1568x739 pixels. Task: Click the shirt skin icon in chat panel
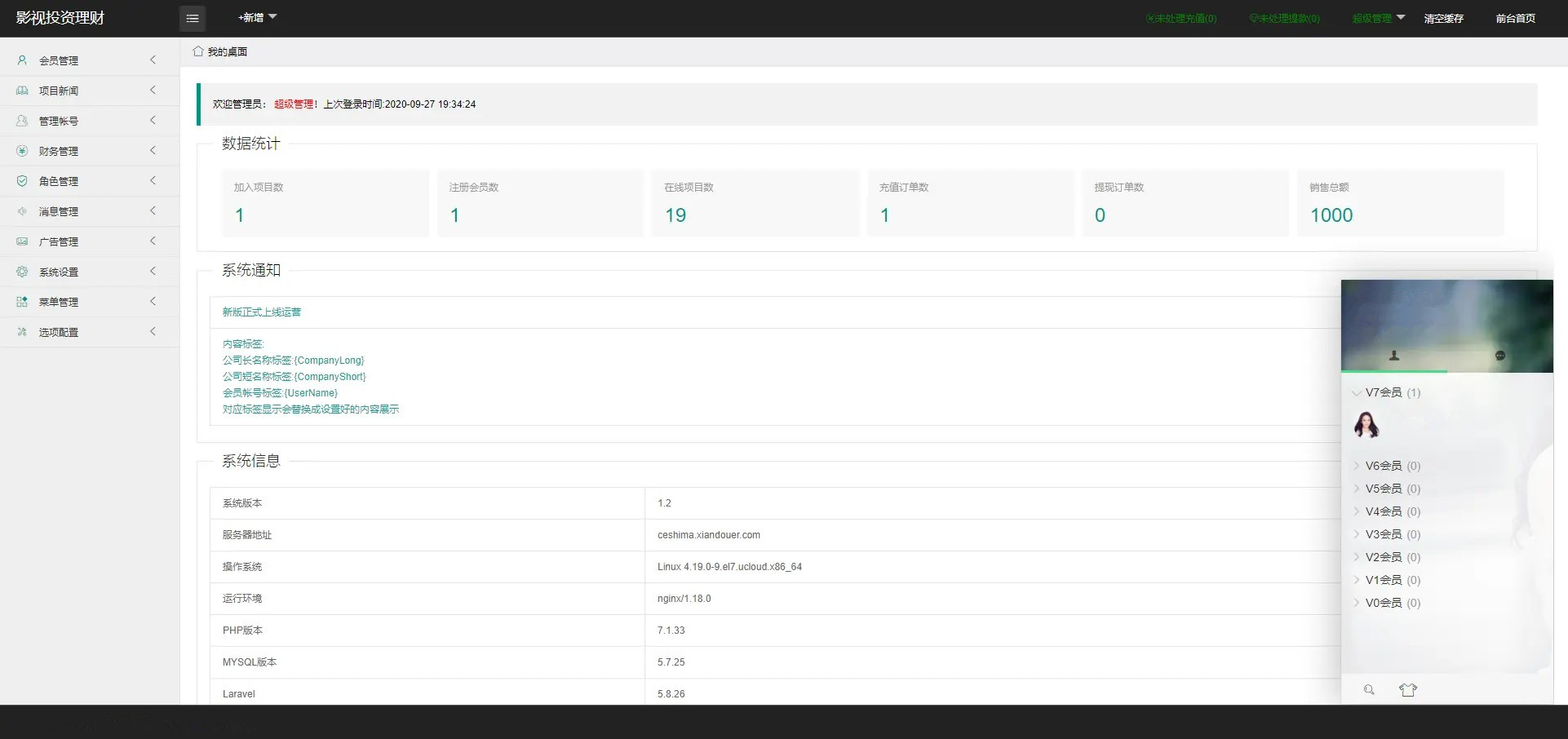coord(1408,690)
